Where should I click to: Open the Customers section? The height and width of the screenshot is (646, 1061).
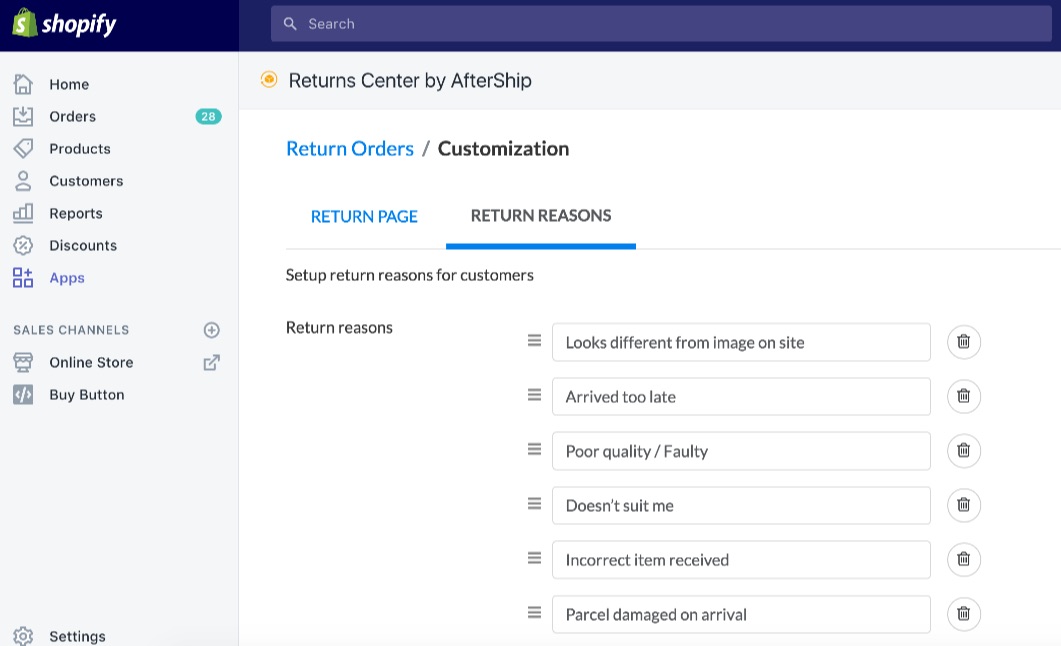(x=86, y=181)
